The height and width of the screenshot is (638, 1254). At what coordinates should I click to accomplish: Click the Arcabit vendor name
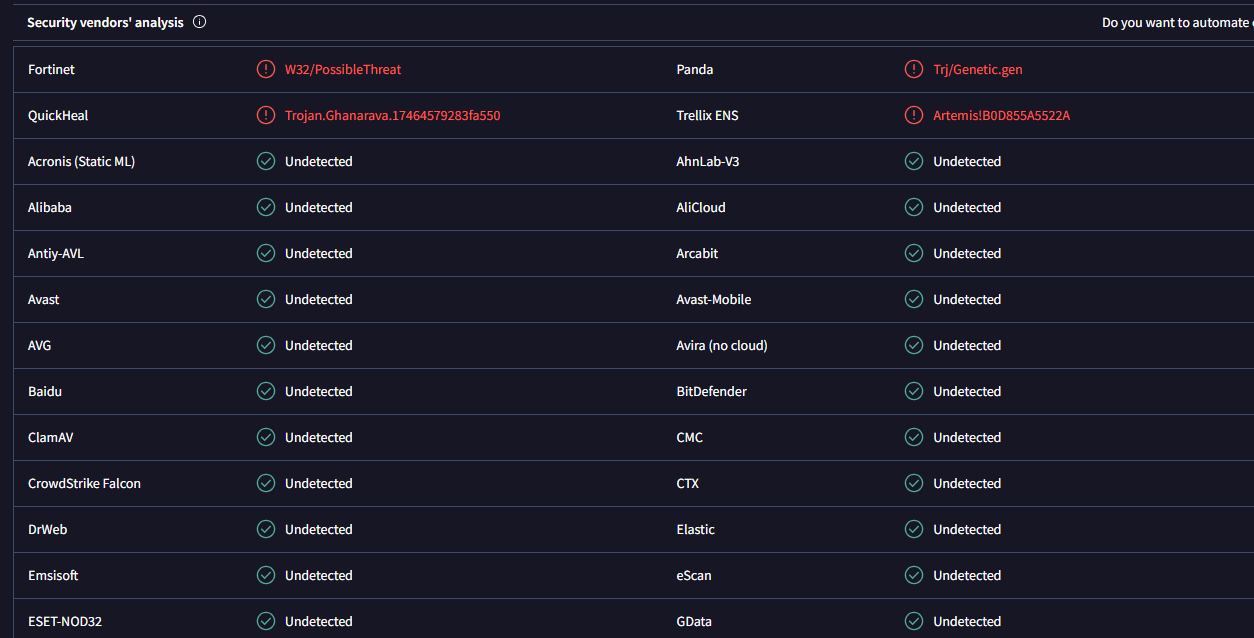point(697,253)
